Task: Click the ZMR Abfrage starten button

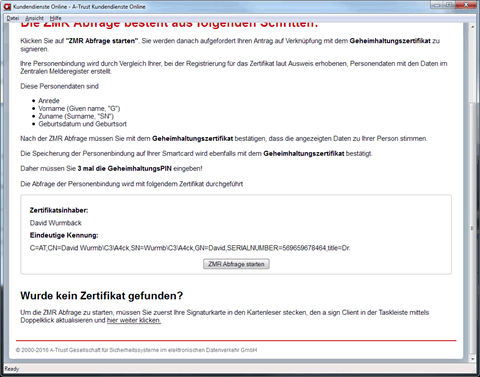Action: [x=236, y=264]
